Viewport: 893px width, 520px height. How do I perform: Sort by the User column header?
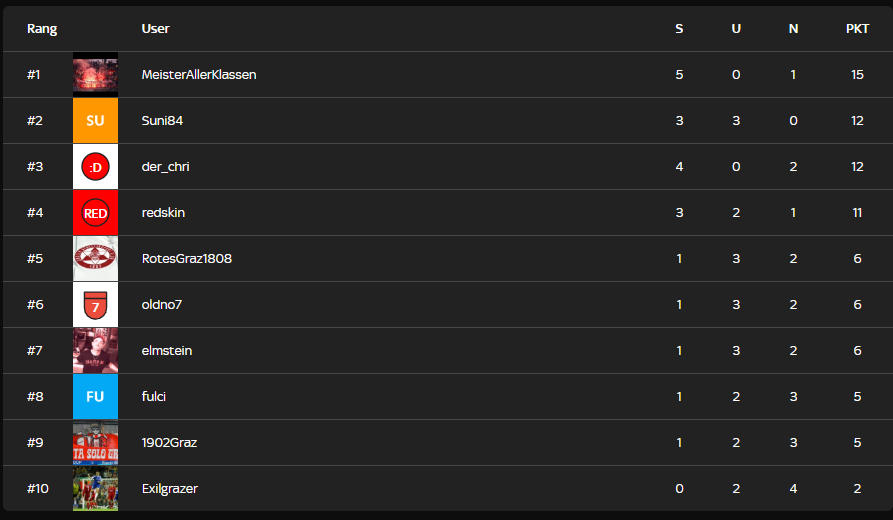click(x=155, y=29)
